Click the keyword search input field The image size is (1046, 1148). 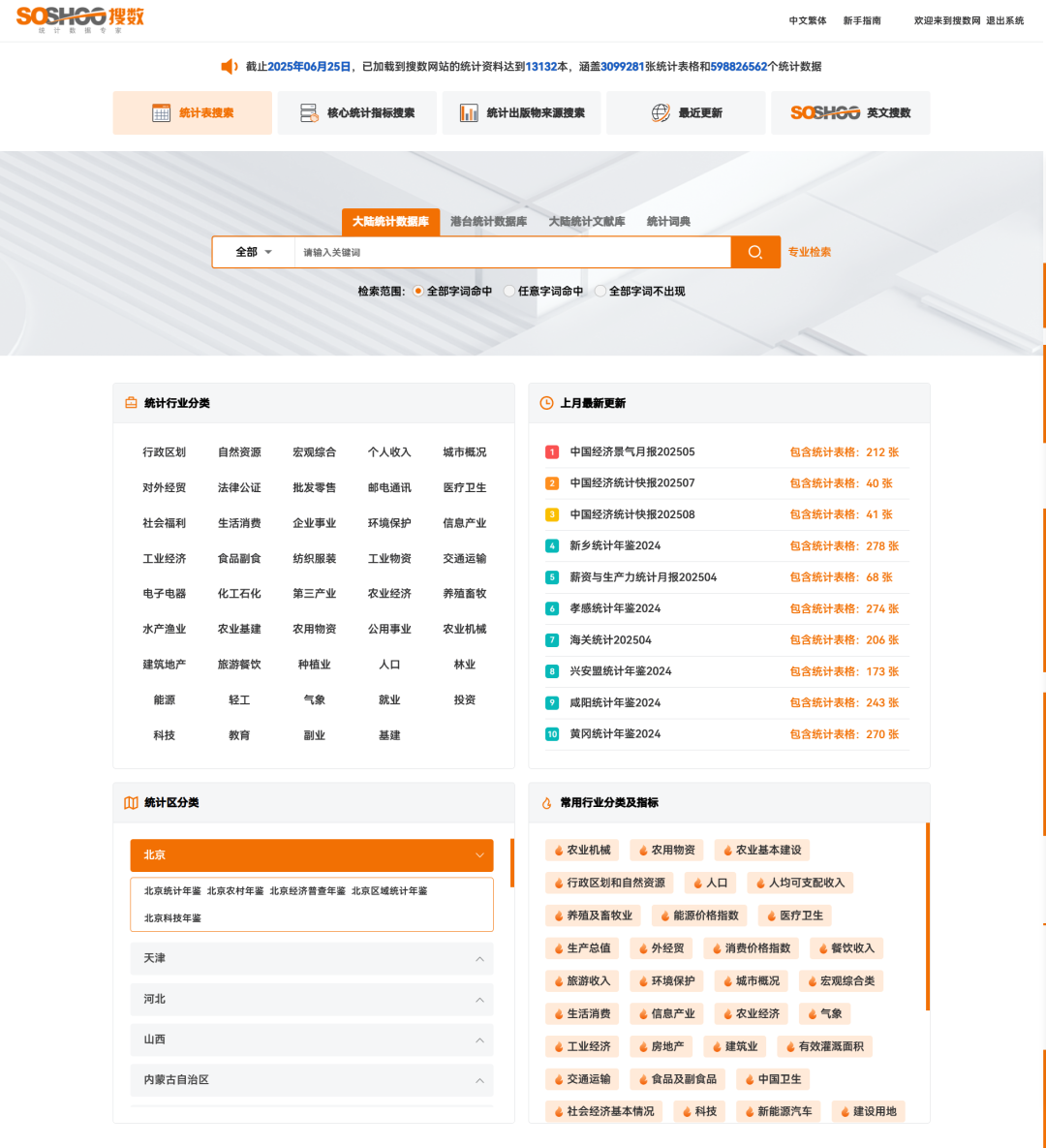511,252
